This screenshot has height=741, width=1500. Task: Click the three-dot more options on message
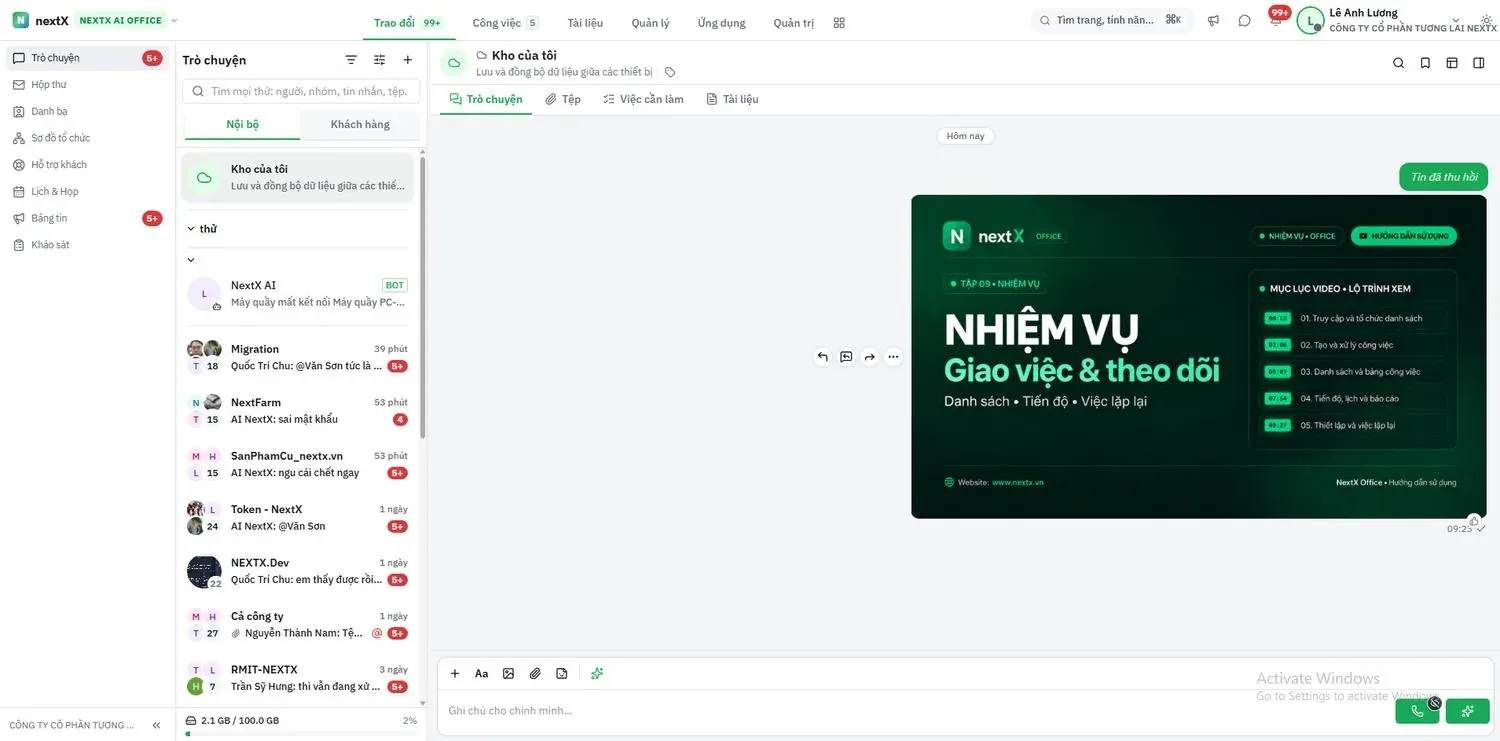[x=893, y=357]
